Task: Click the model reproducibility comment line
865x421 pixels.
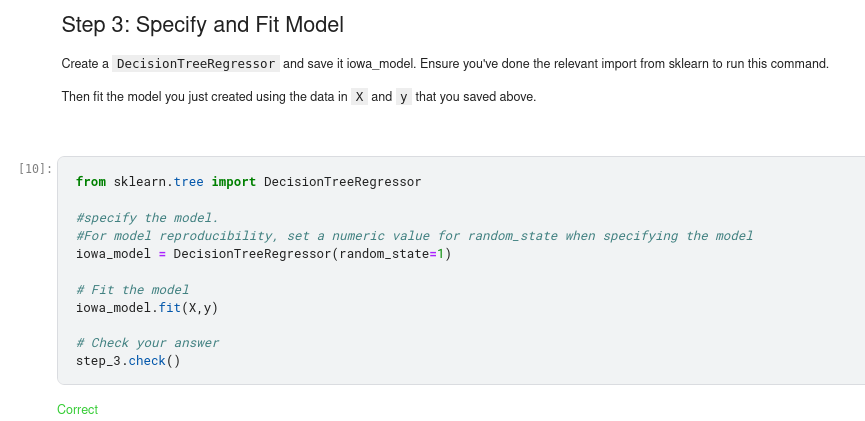Action: tap(414, 236)
